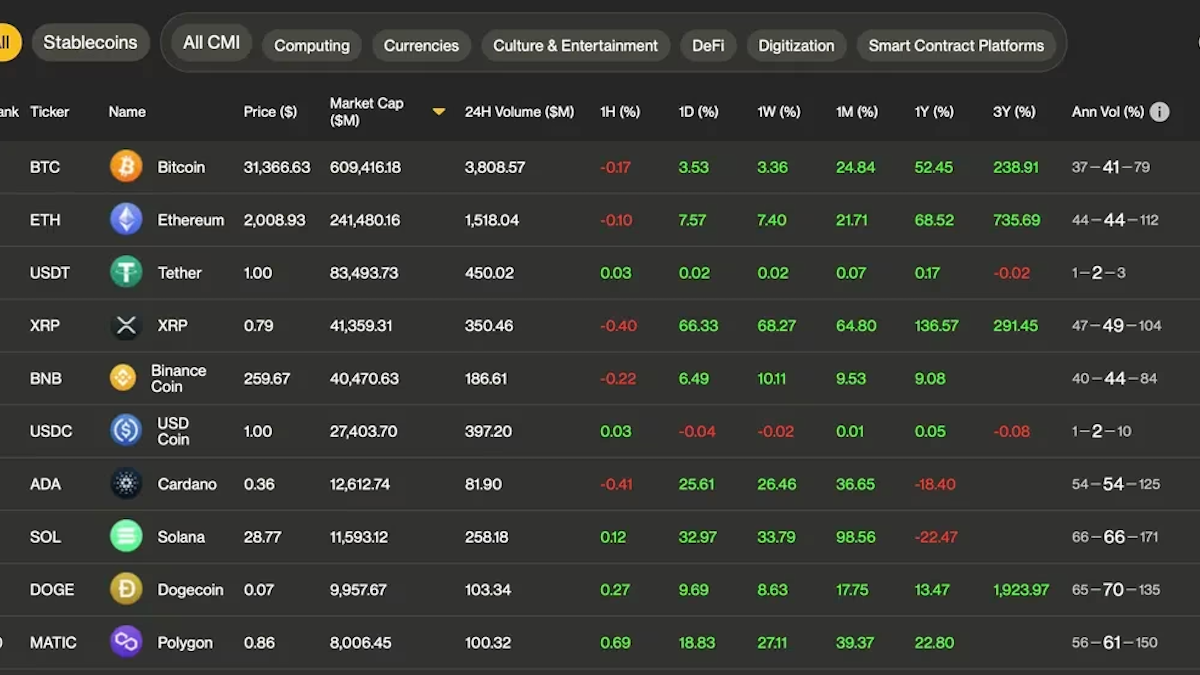Screen dimensions: 1200x675
Task: Click the Tether coin logo
Action: [x=126, y=272]
